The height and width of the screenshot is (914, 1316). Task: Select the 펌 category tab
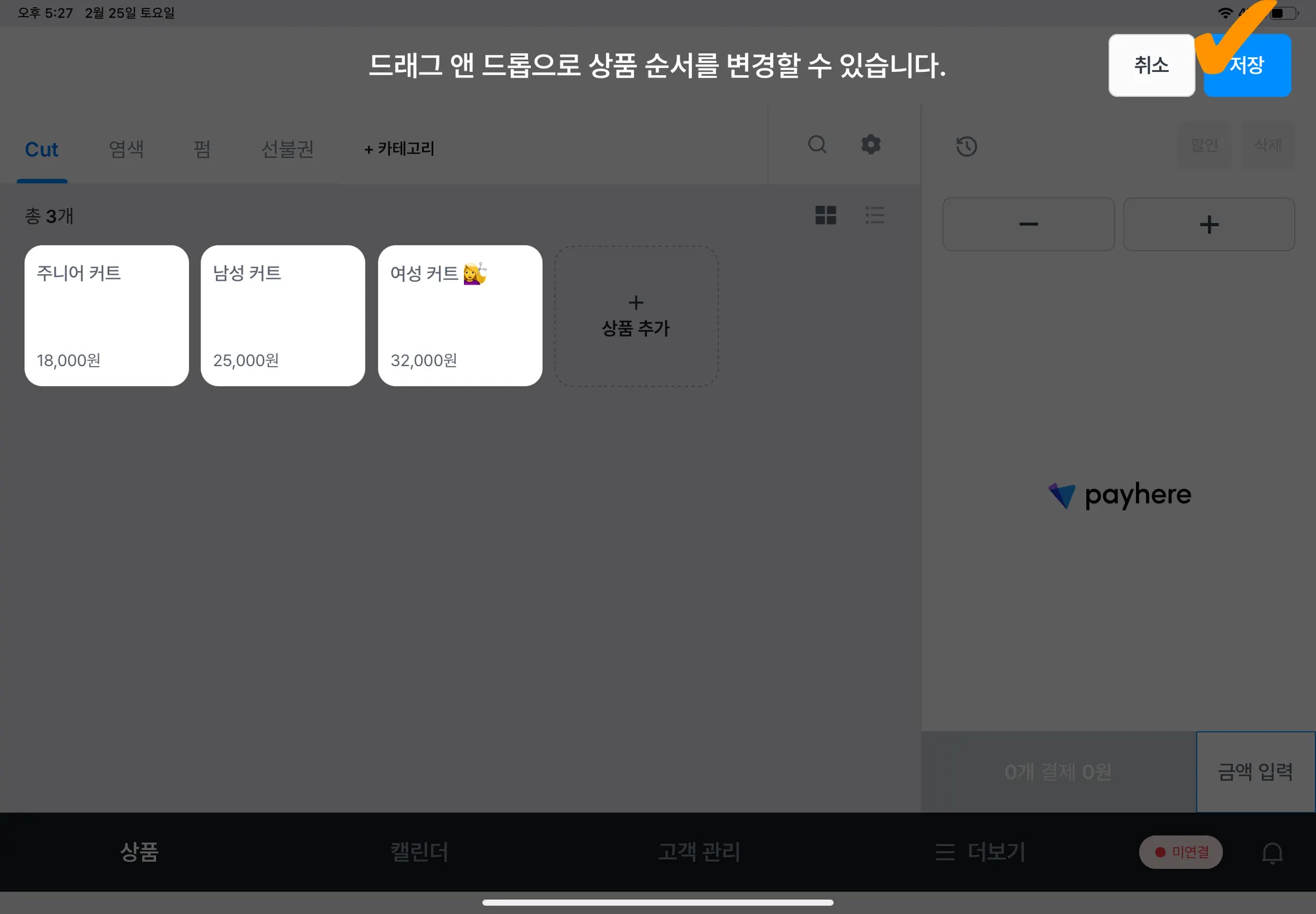202,149
